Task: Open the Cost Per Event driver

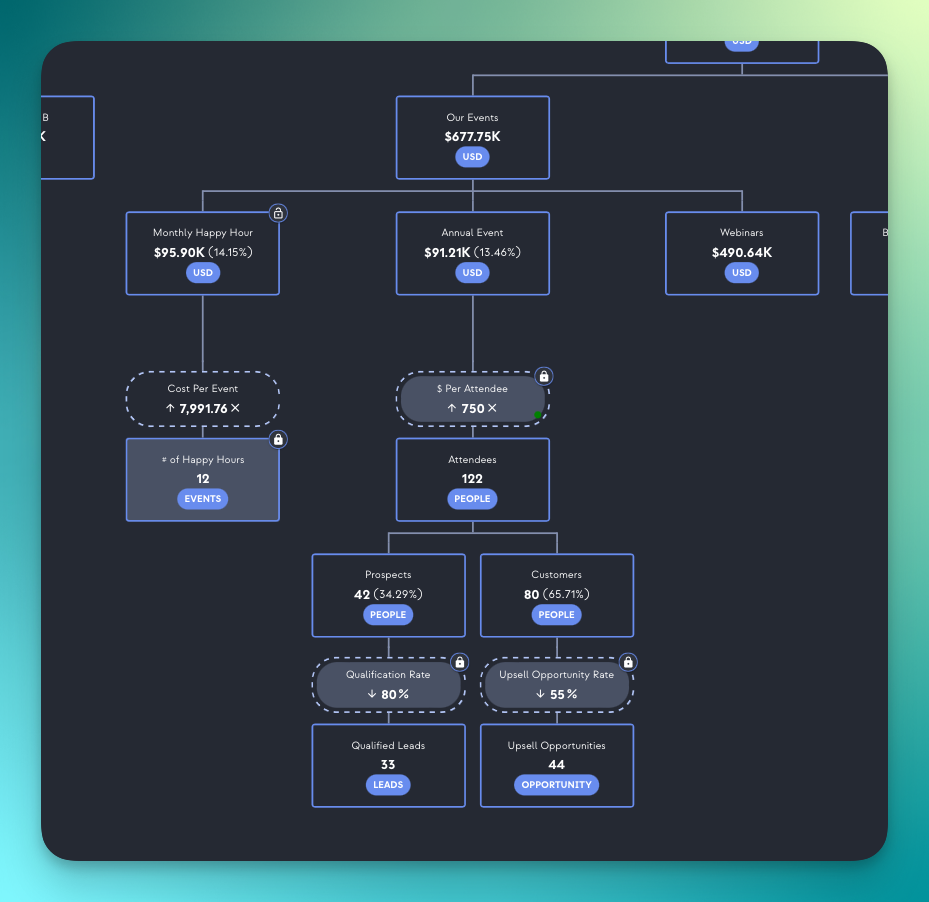Action: [x=203, y=399]
